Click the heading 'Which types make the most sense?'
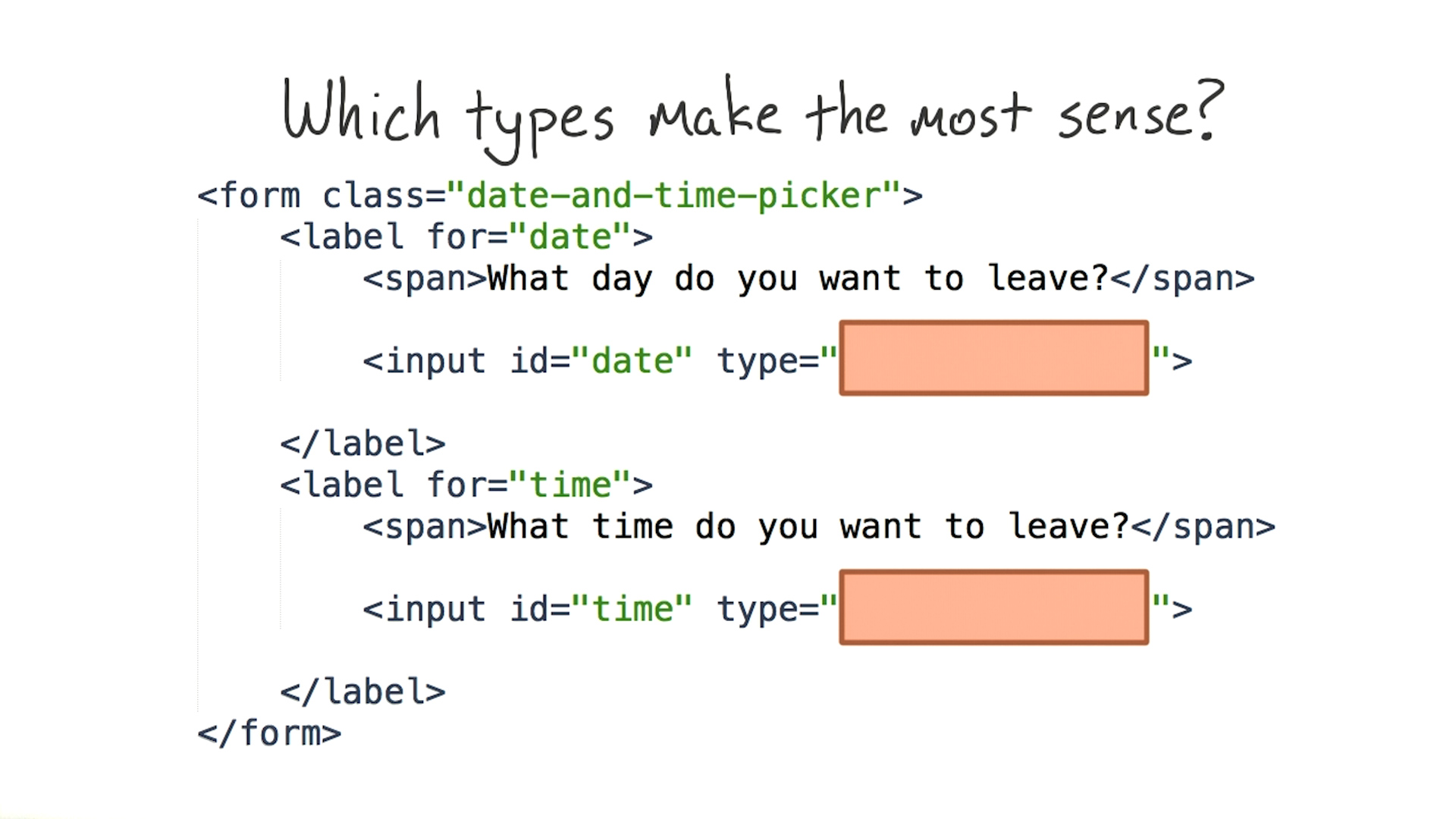 752,115
